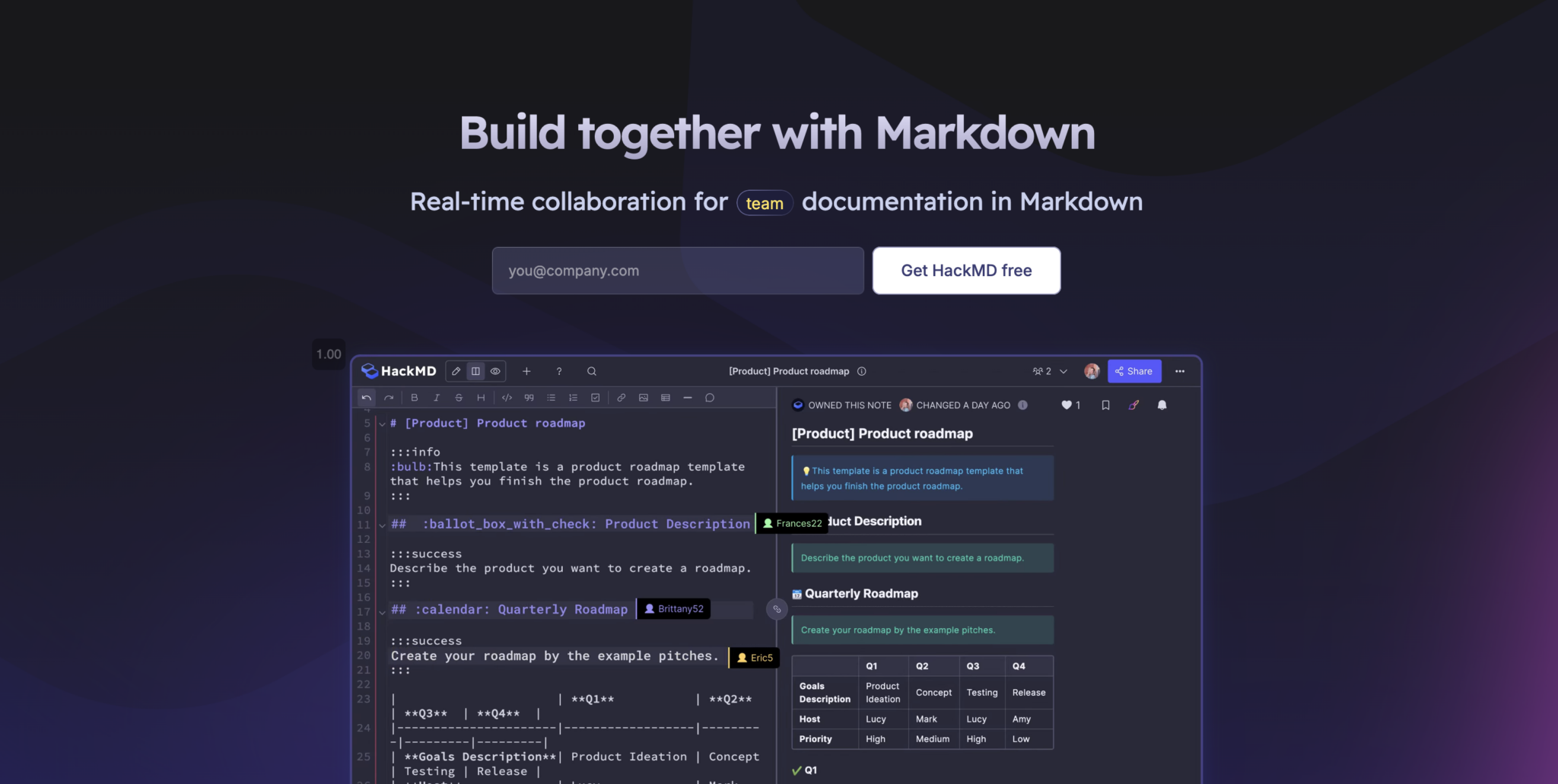Open help with the question mark icon
1558x784 pixels.
click(559, 371)
